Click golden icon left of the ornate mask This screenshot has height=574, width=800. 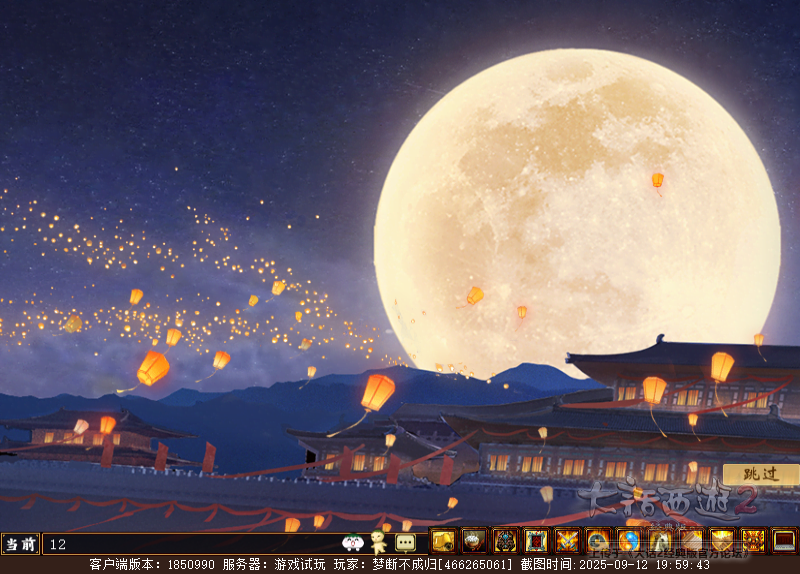click(x=722, y=541)
